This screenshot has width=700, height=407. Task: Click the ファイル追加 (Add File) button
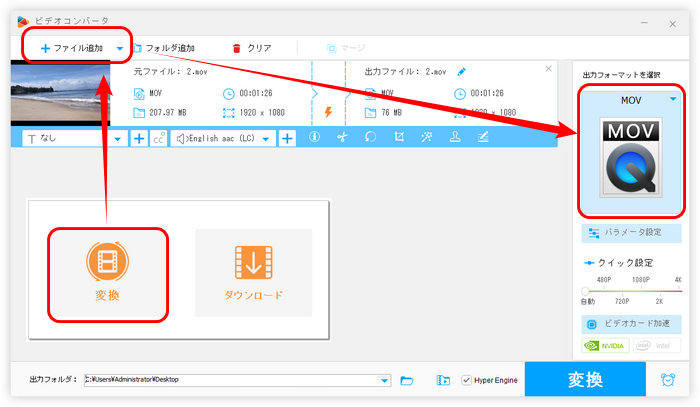[x=71, y=48]
